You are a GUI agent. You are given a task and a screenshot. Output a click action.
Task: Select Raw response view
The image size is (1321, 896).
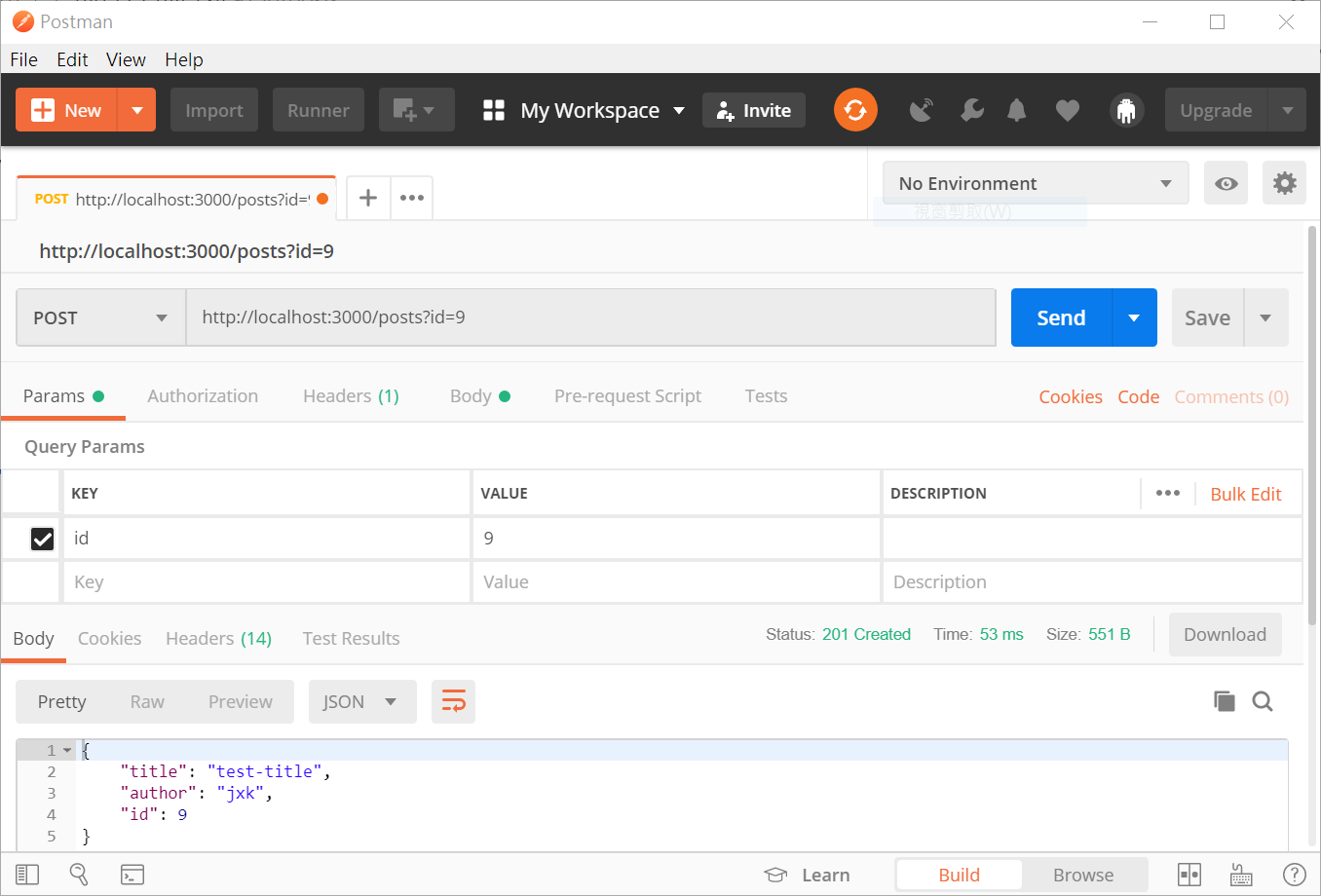[147, 701]
